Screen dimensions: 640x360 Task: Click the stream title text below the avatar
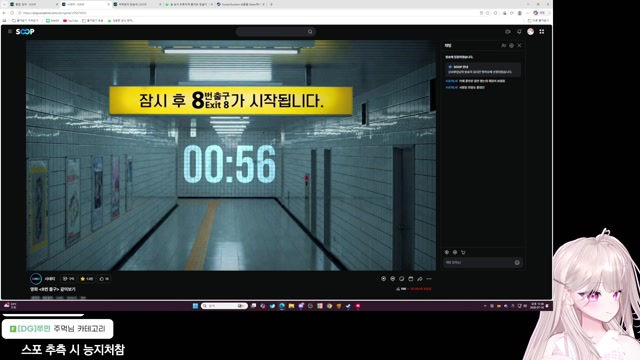[x=53, y=289]
